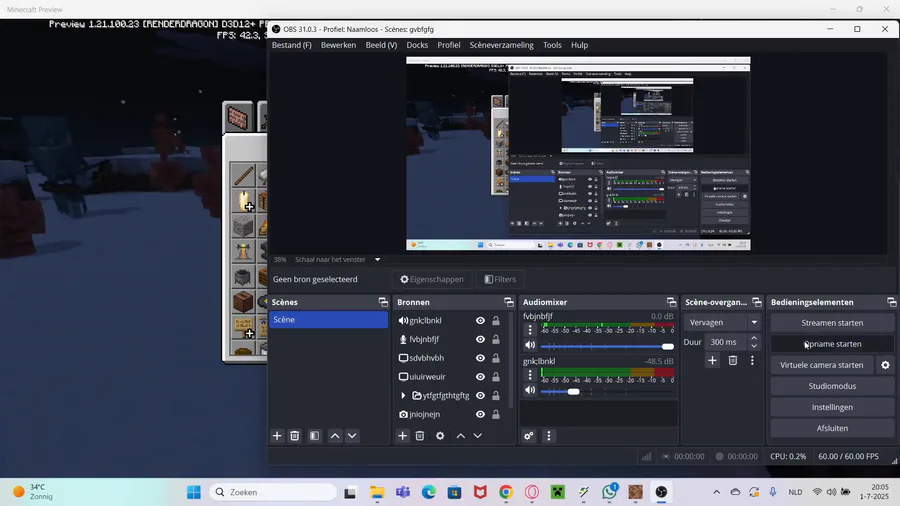900x506 pixels.
Task: Move source down in Bronnen panel
Action: coord(478,436)
